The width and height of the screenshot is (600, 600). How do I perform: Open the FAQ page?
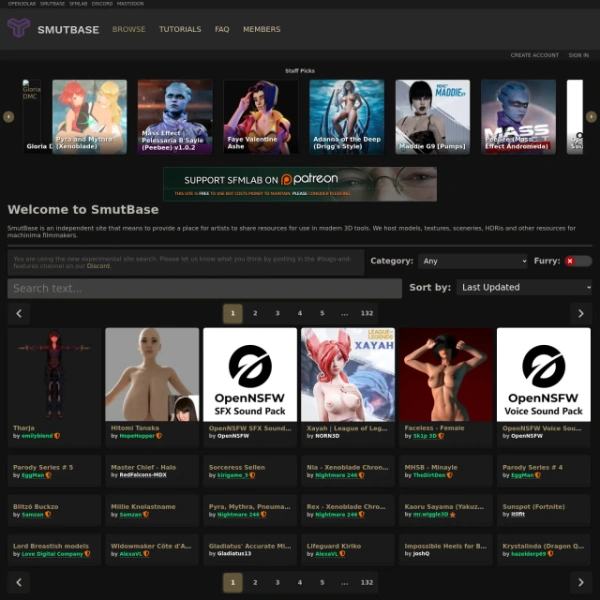click(222, 29)
